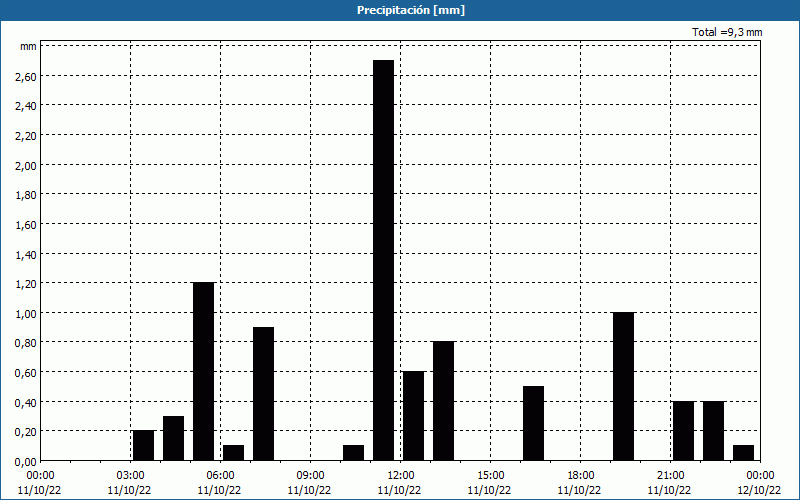Click the "12:00" time axis label
800x500 pixels.
pyautogui.click(x=401, y=476)
